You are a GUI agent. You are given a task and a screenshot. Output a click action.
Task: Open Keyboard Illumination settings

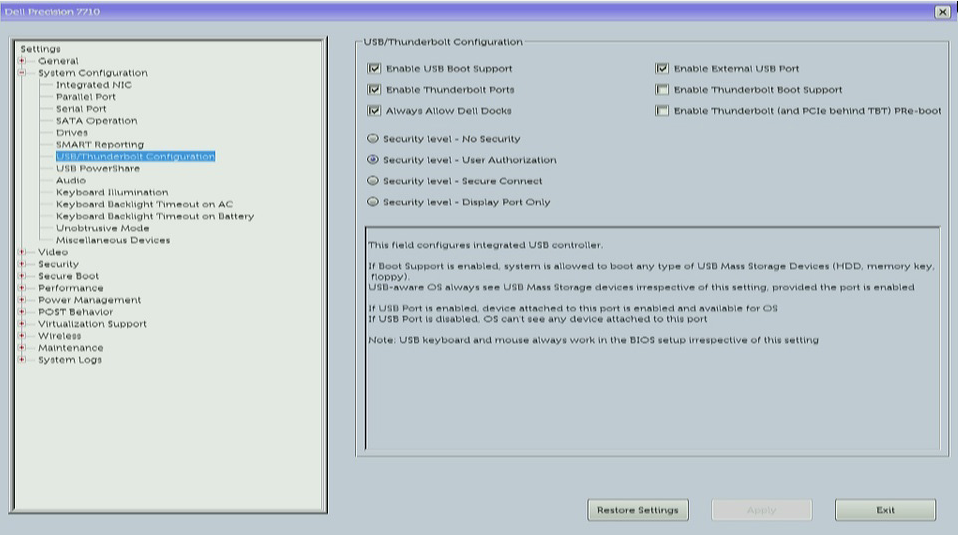click(112, 192)
